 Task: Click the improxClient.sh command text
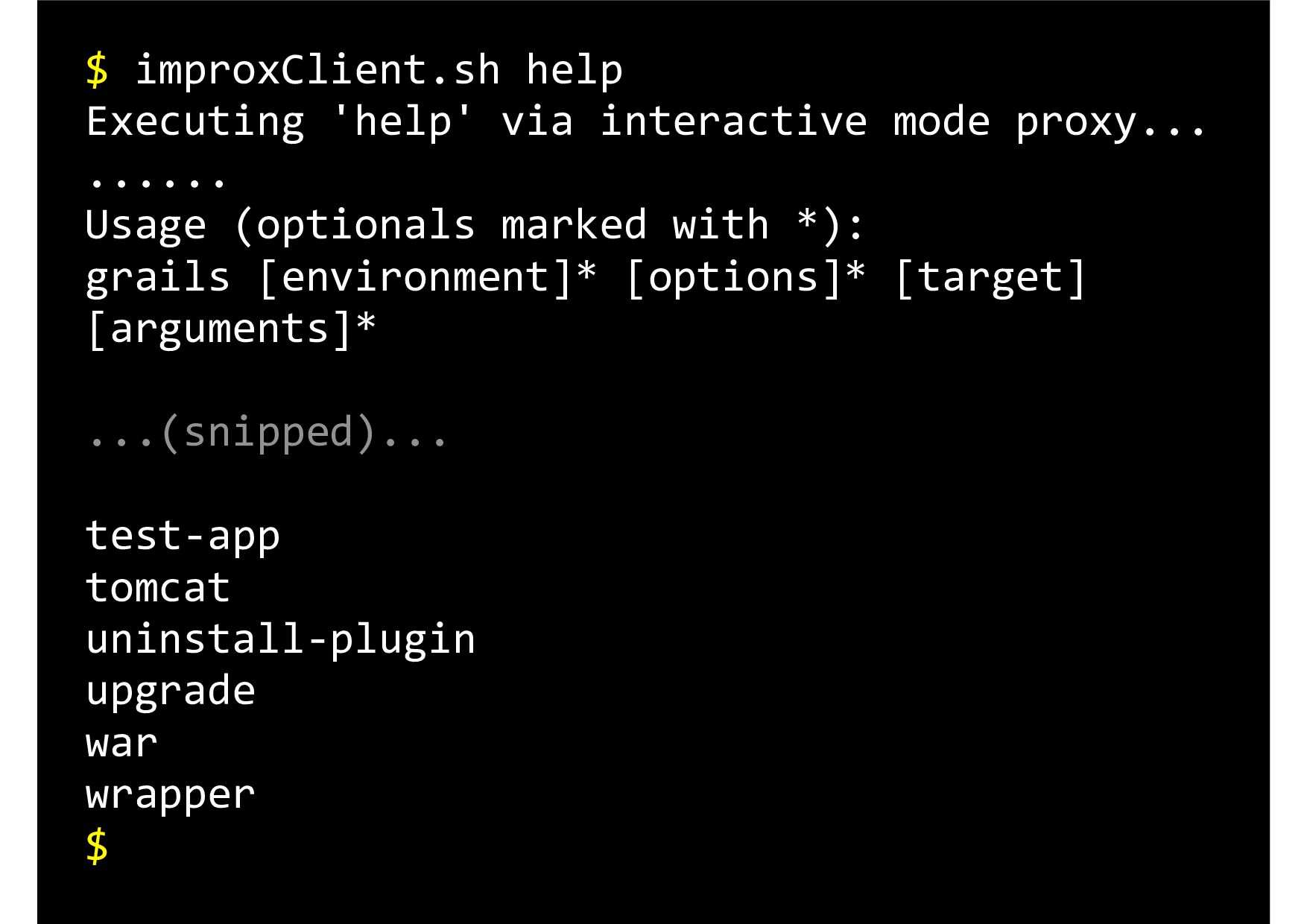[317, 70]
